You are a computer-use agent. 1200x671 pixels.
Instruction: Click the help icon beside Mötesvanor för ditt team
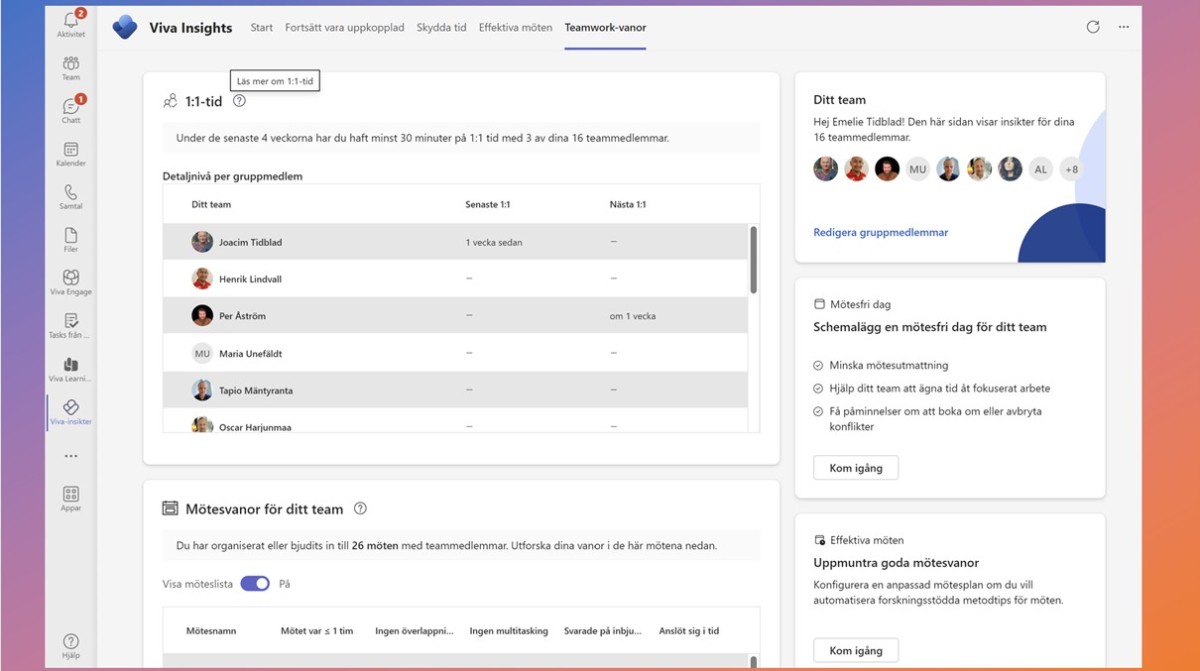[360, 508]
